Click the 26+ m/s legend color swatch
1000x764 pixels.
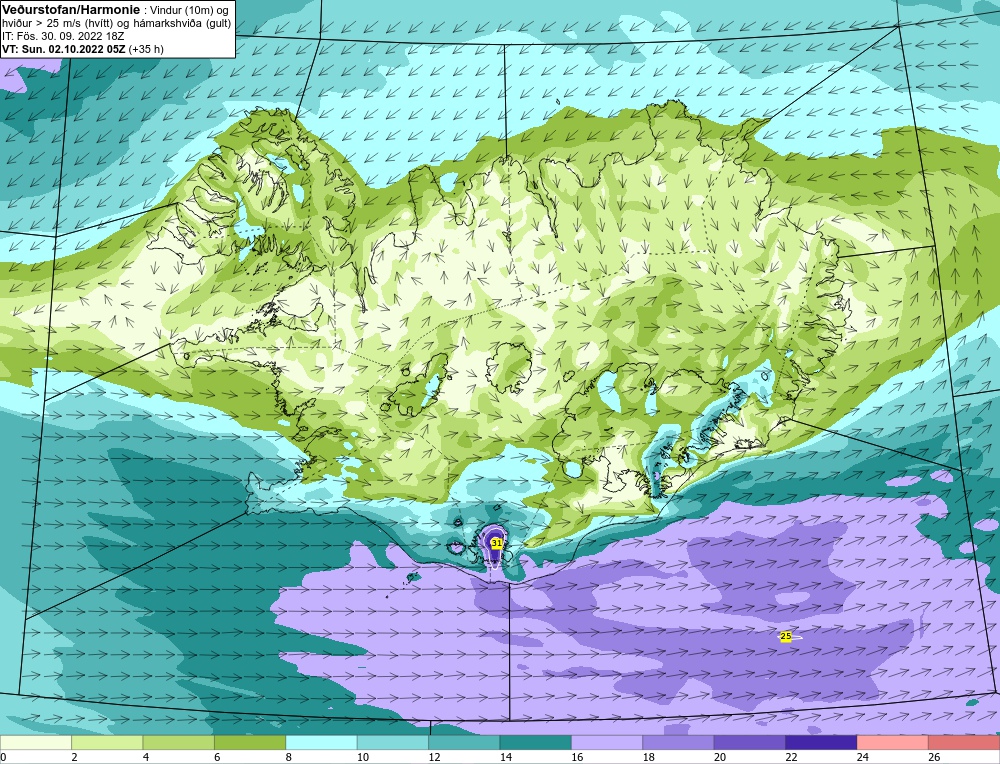tap(964, 743)
